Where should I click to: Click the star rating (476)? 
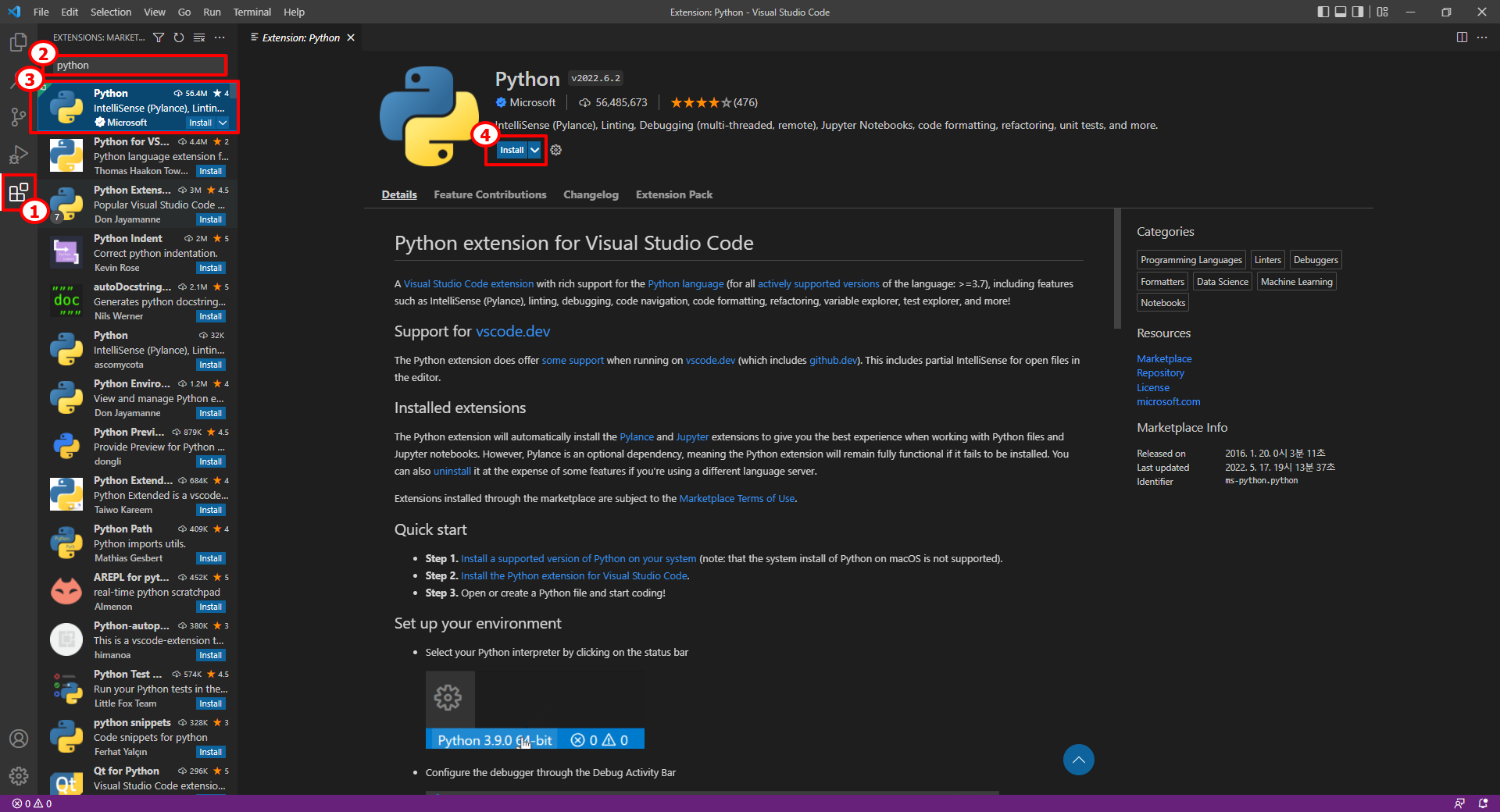click(x=713, y=102)
